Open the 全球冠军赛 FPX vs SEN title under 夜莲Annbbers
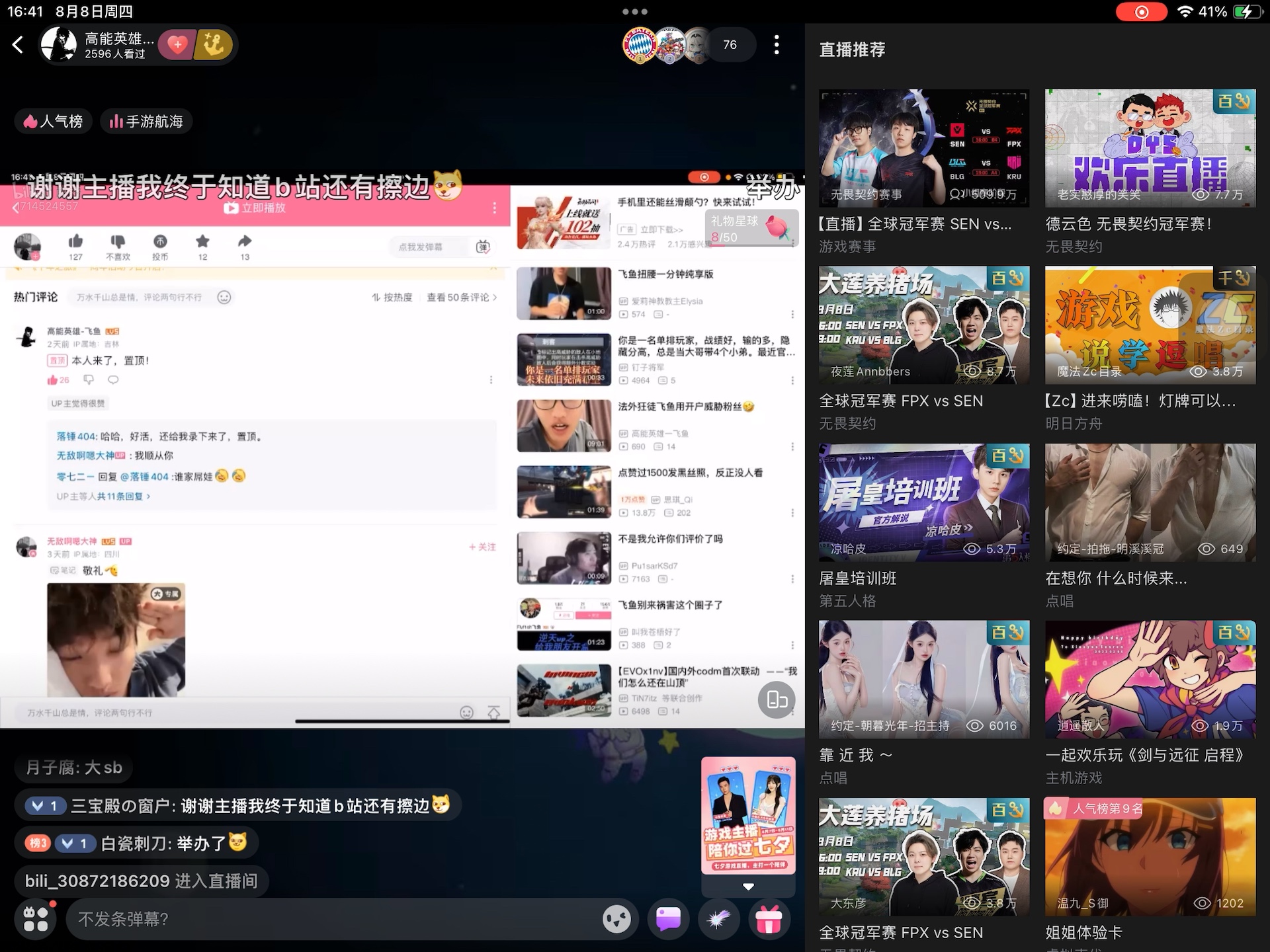 click(x=901, y=401)
